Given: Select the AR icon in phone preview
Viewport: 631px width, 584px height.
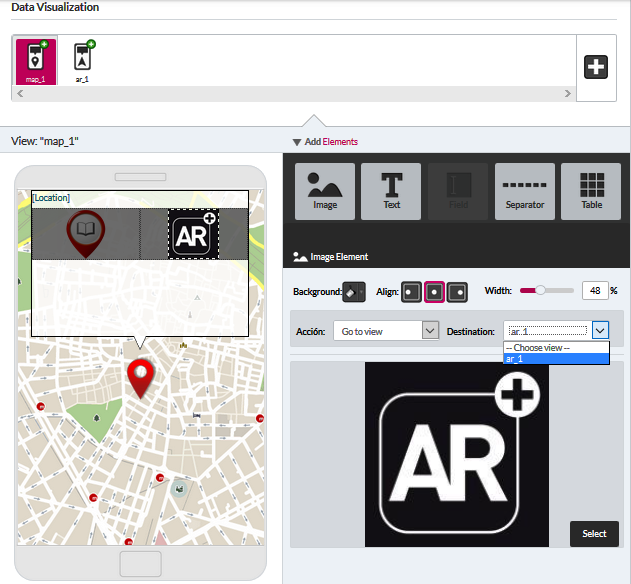Looking at the screenshot, I should tap(194, 234).
